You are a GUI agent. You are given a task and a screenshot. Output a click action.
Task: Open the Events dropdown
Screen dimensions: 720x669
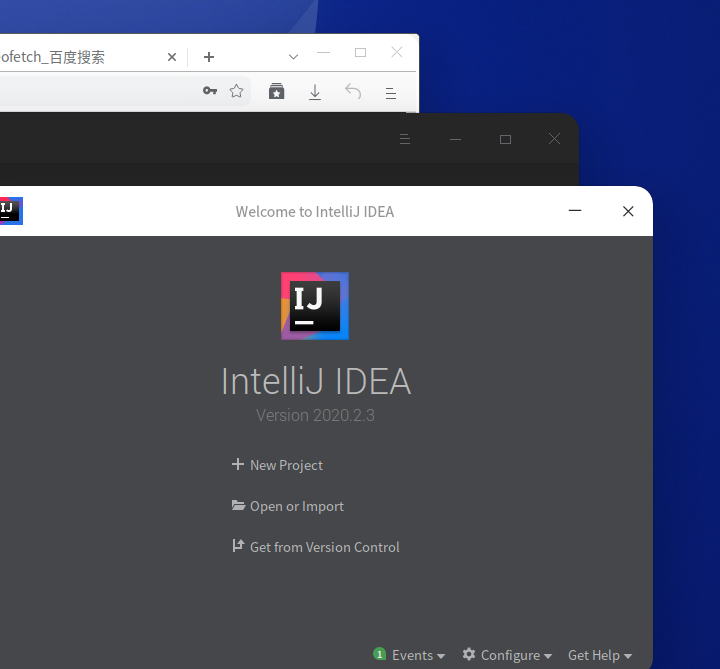(x=418, y=655)
